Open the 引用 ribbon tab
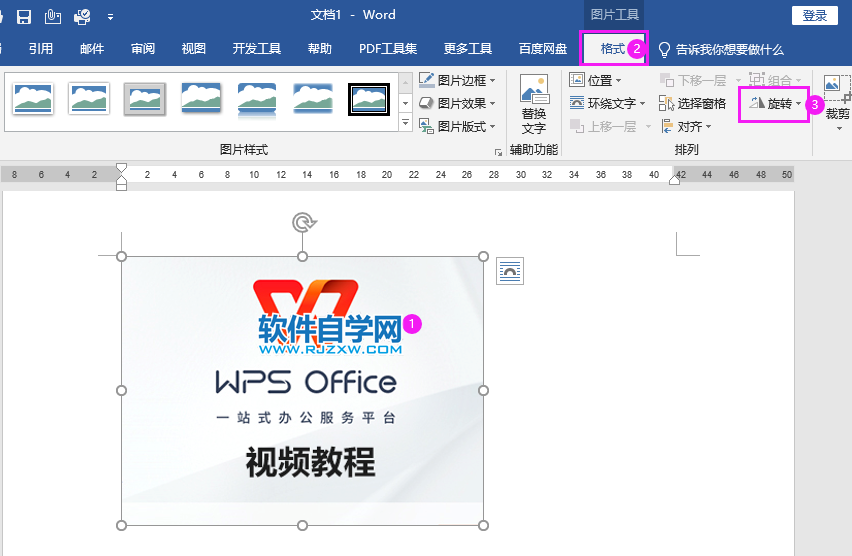This screenshot has width=852, height=556. [41, 49]
